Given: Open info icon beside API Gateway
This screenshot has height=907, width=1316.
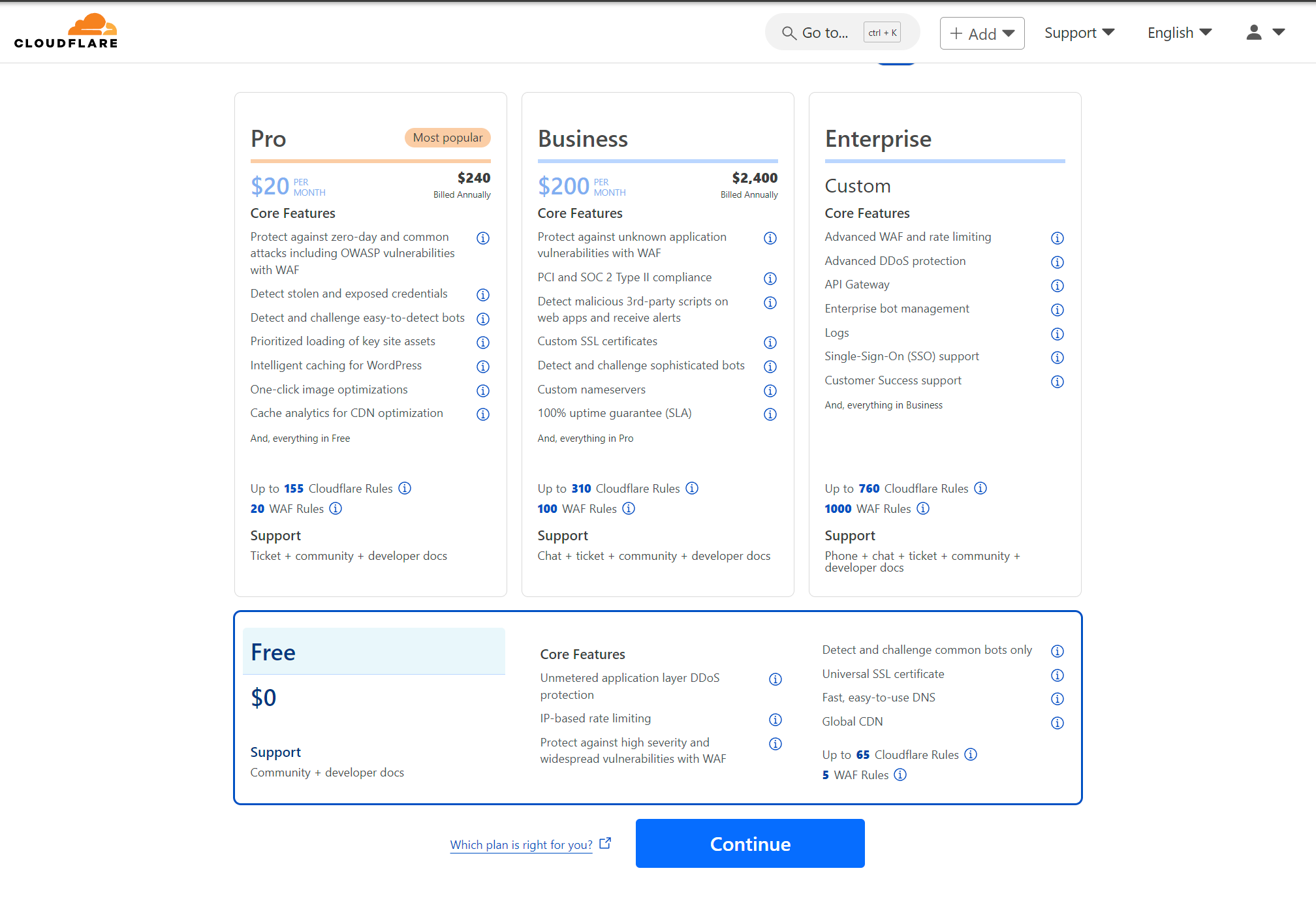Looking at the screenshot, I should coord(1057,286).
